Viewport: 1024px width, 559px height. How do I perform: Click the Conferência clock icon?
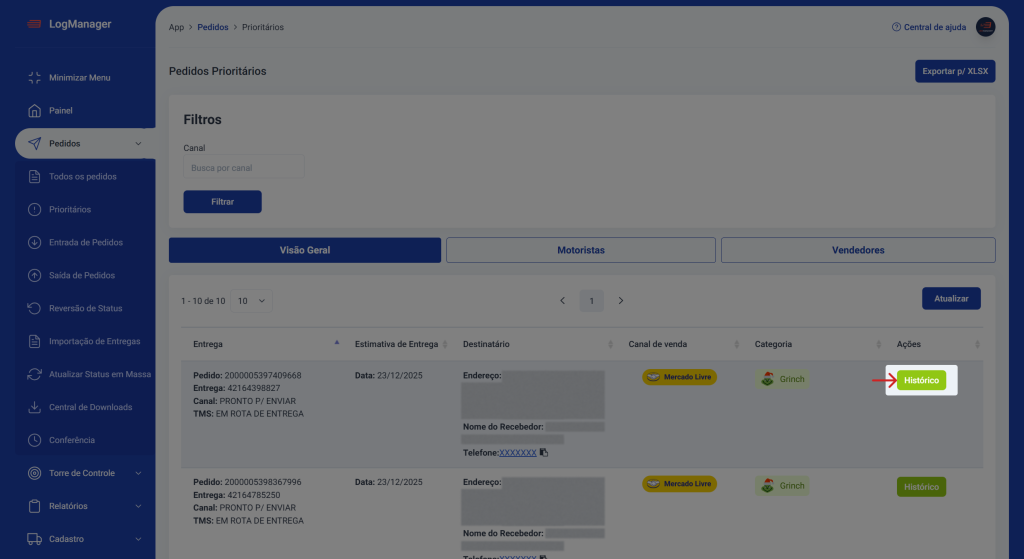coord(34,440)
